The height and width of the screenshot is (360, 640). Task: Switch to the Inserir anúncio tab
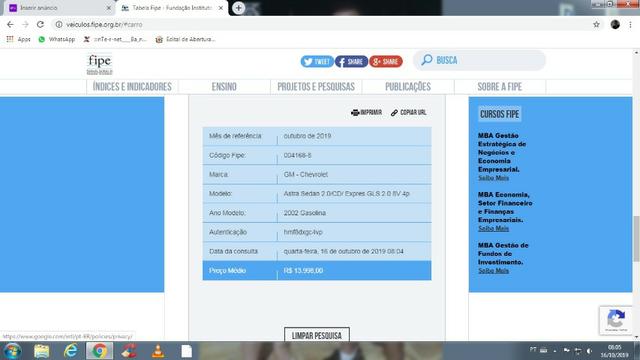point(57,8)
